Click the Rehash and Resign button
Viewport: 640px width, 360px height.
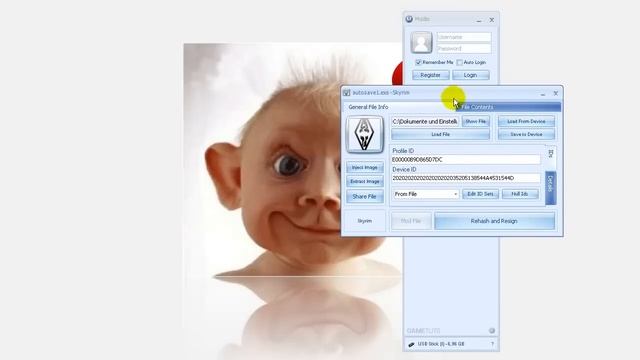click(x=494, y=221)
